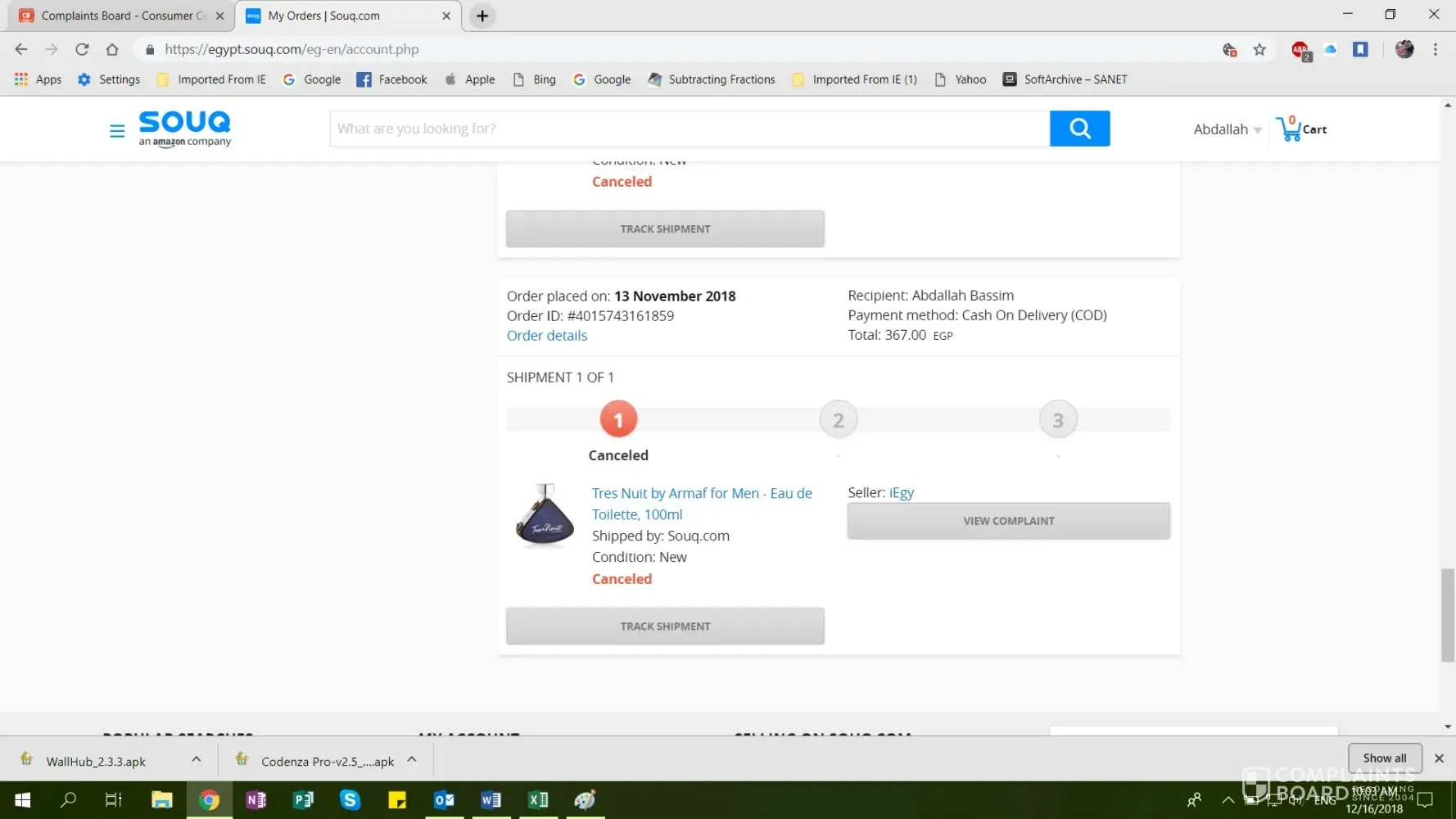Click shipment step 3 marker

pyautogui.click(x=1058, y=420)
